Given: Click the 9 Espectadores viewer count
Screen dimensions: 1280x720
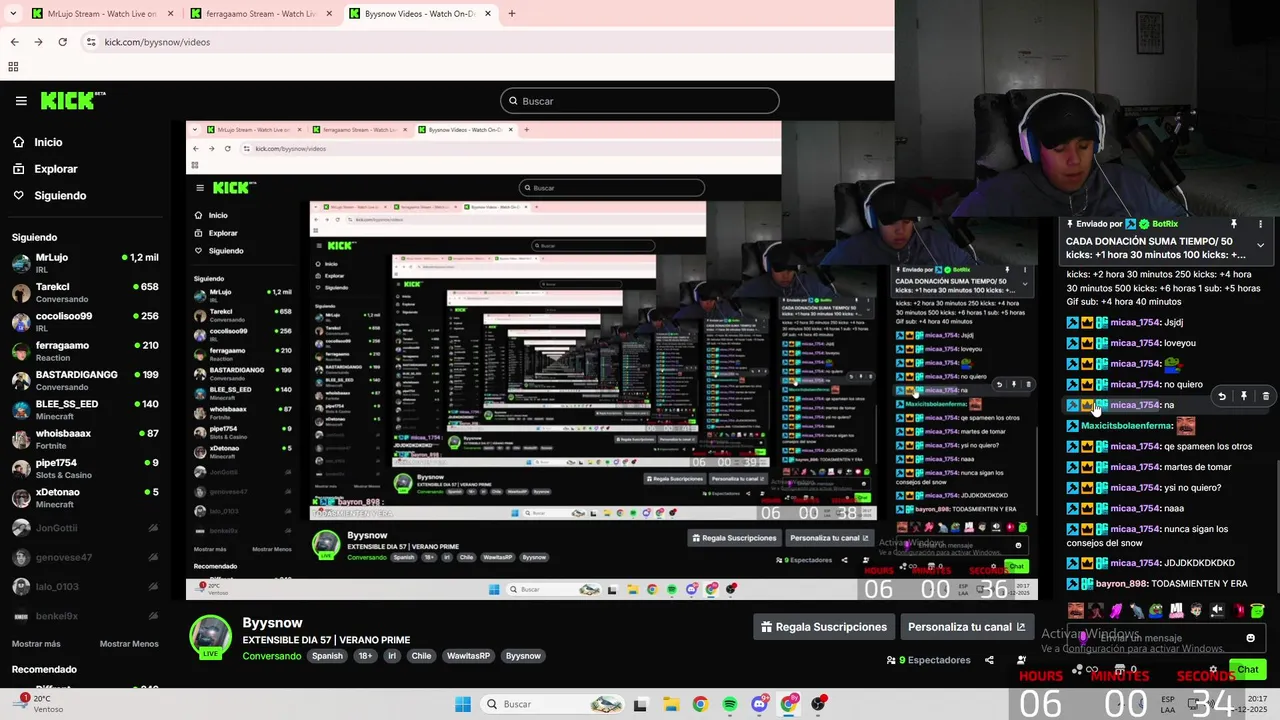Looking at the screenshot, I should click(x=928, y=660).
